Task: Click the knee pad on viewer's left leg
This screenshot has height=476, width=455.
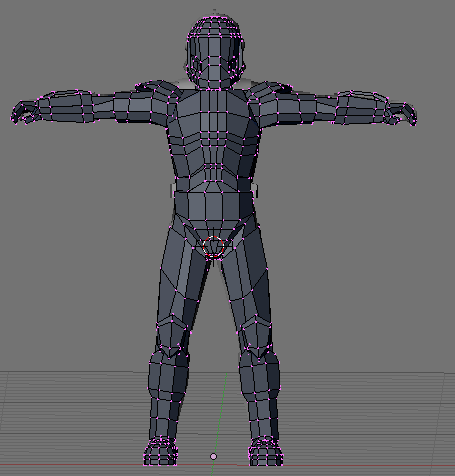Action: coord(171,337)
